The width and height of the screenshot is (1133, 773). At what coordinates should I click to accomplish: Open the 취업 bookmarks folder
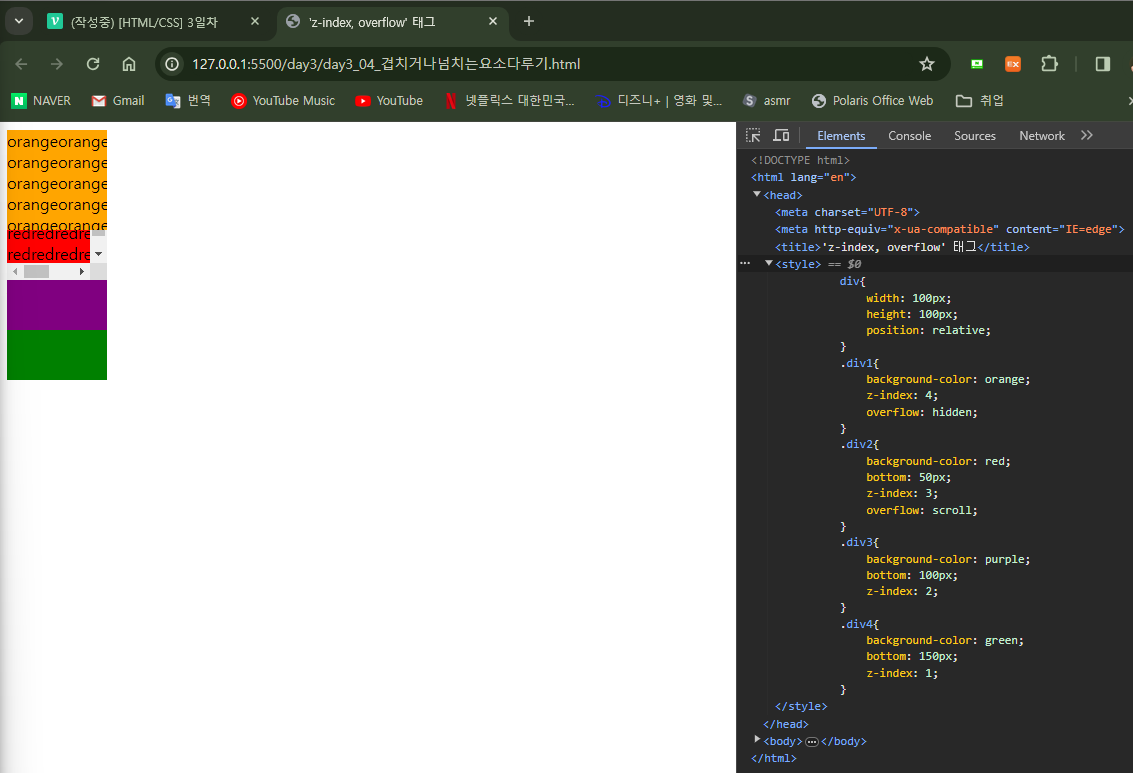pos(980,101)
